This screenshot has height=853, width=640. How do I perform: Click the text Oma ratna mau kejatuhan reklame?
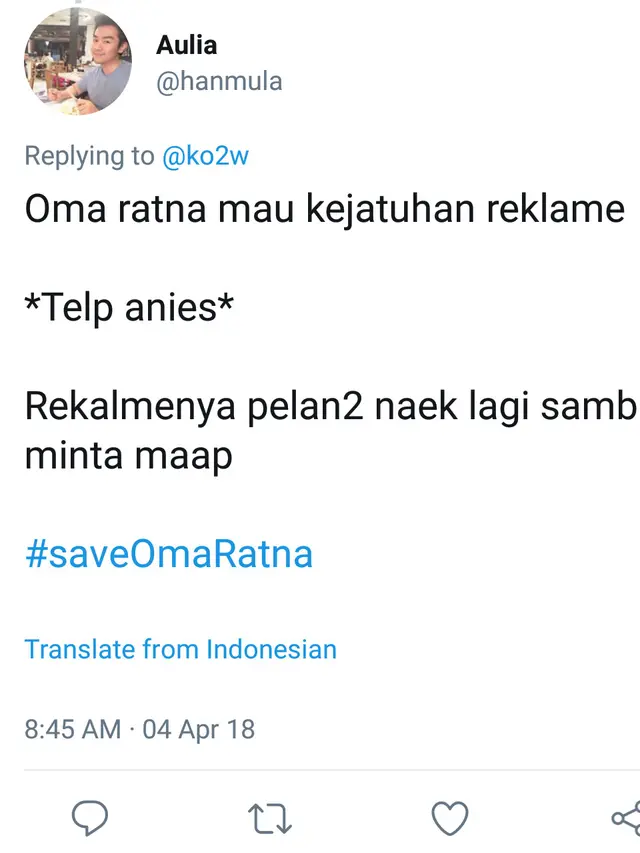click(323, 208)
